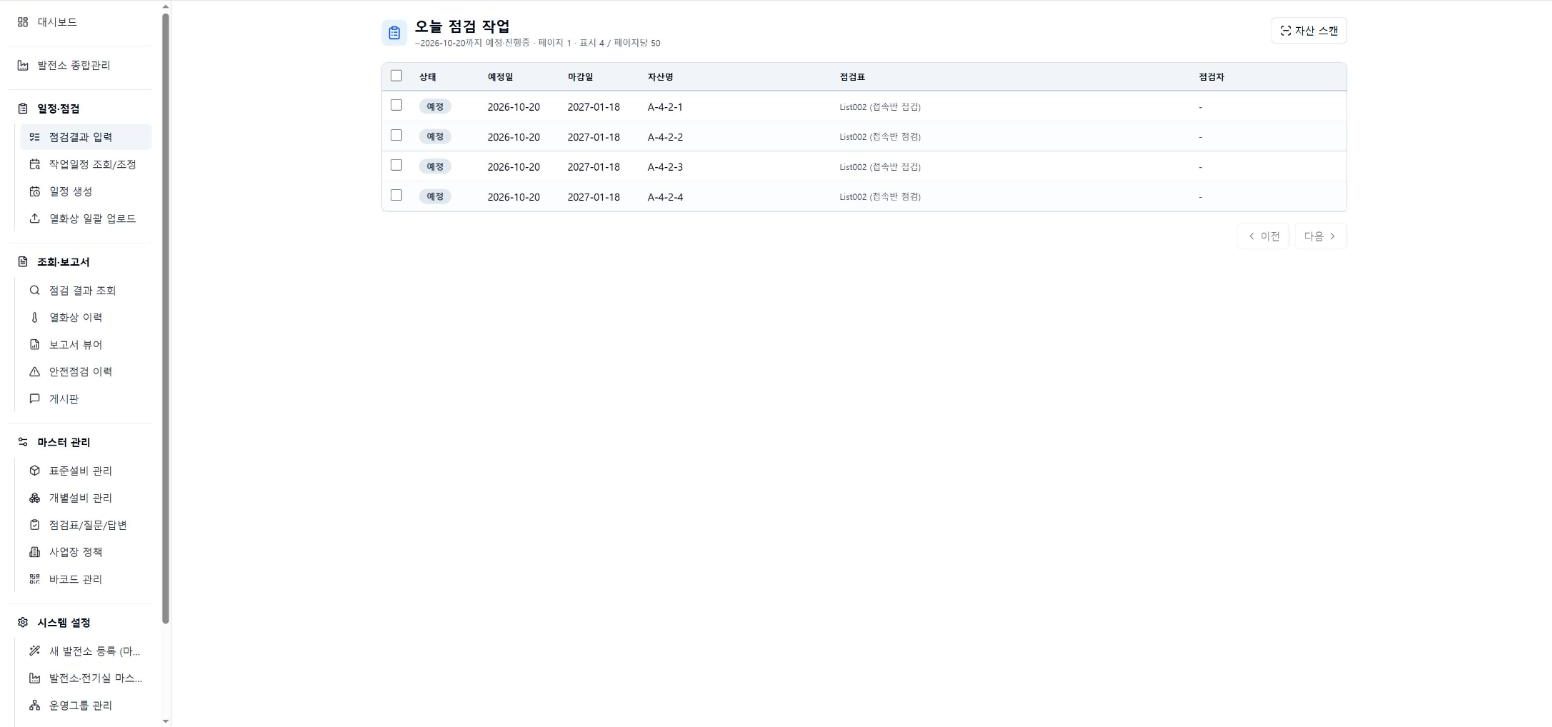Check the box for asset A-4-2-3
The height and width of the screenshot is (727, 1552).
[396, 165]
